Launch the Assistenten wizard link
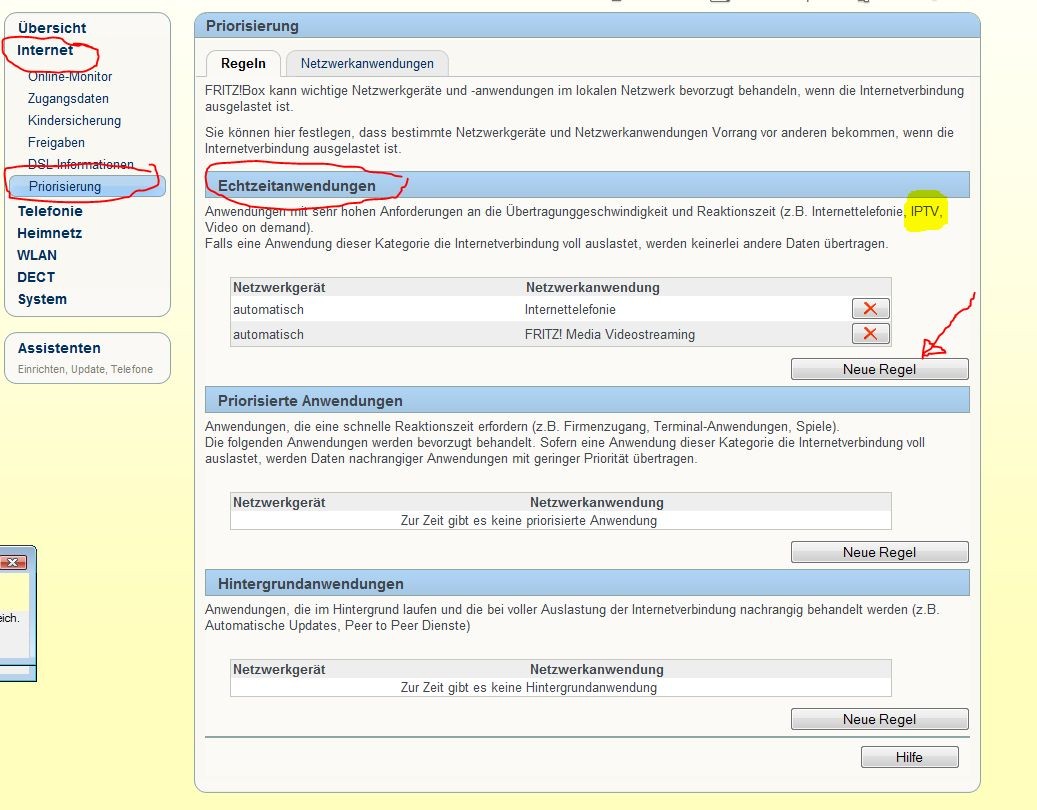The height and width of the screenshot is (810, 1037). point(59,348)
